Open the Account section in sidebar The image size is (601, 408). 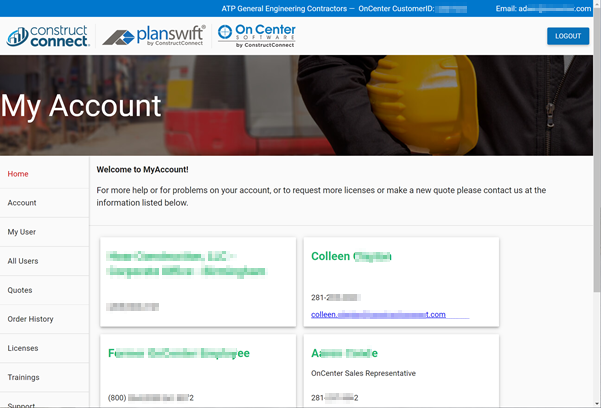point(22,203)
